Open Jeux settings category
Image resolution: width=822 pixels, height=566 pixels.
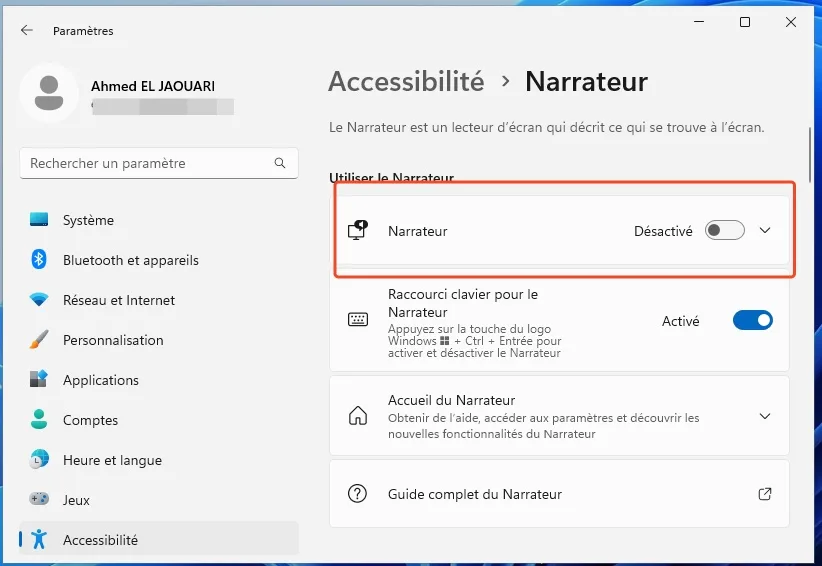159,500
